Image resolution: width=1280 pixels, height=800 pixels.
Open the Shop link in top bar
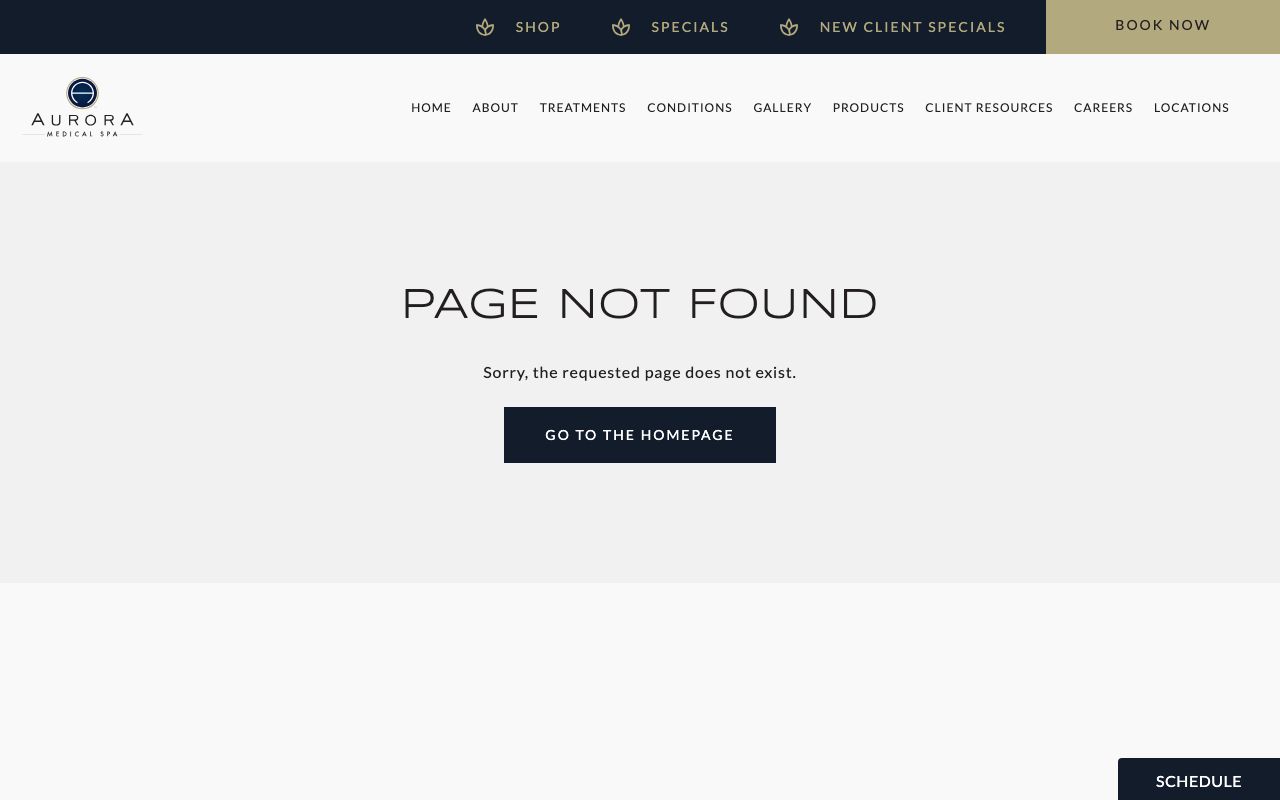(x=538, y=27)
